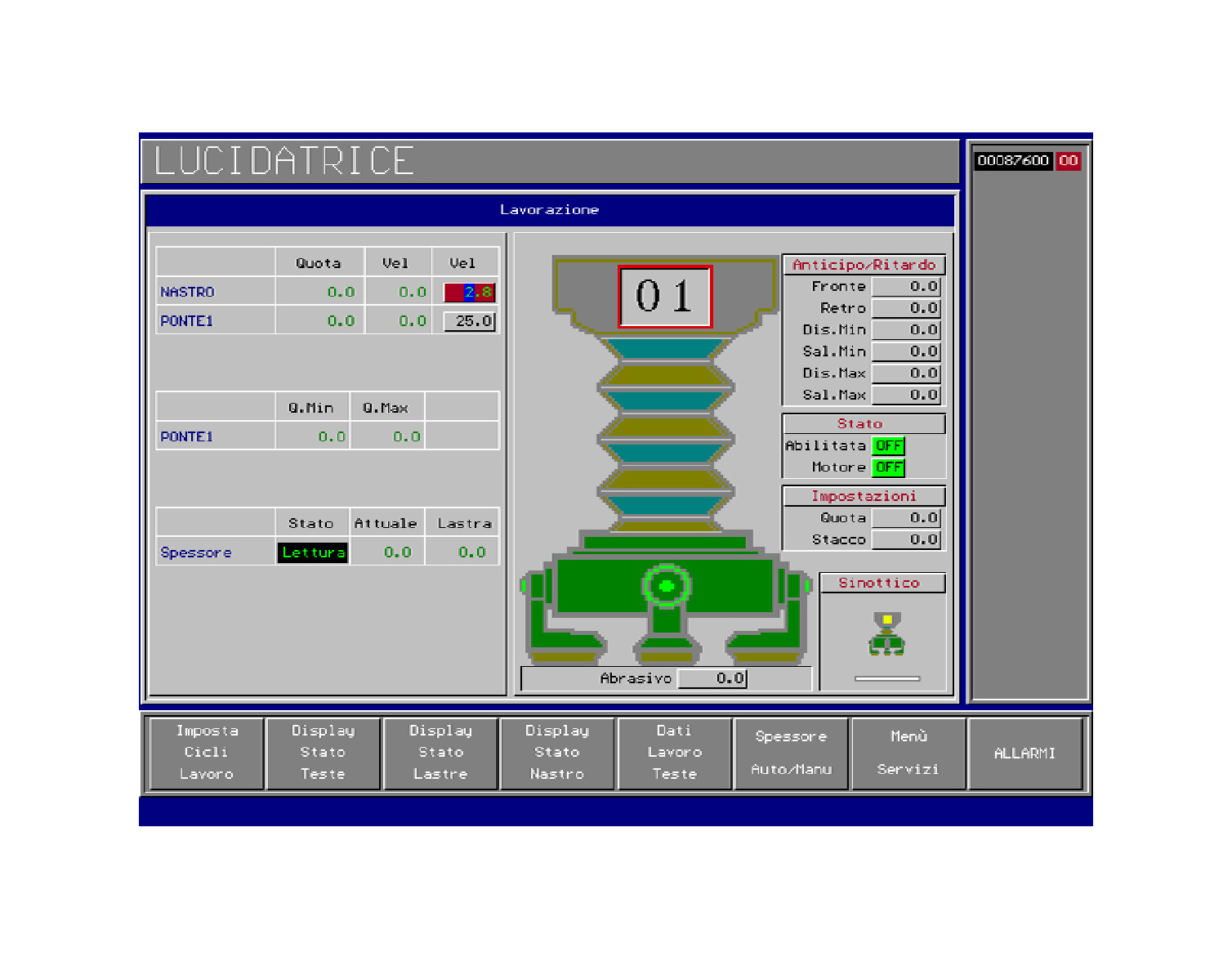
Task: Click the PONTE1 Q.Min 0.0 value
Action: coord(332,437)
